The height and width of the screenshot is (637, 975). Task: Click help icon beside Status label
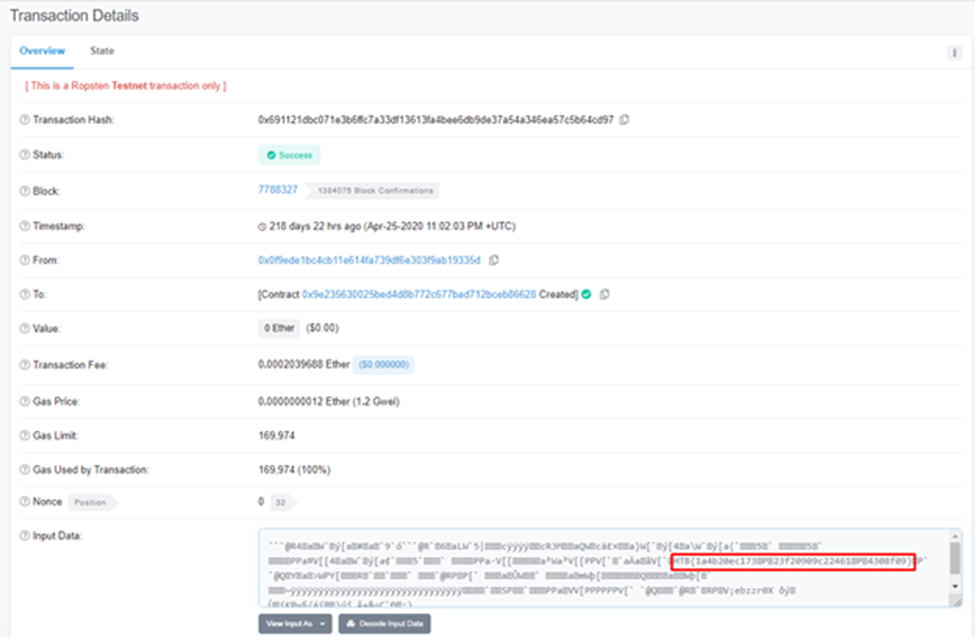click(x=24, y=154)
